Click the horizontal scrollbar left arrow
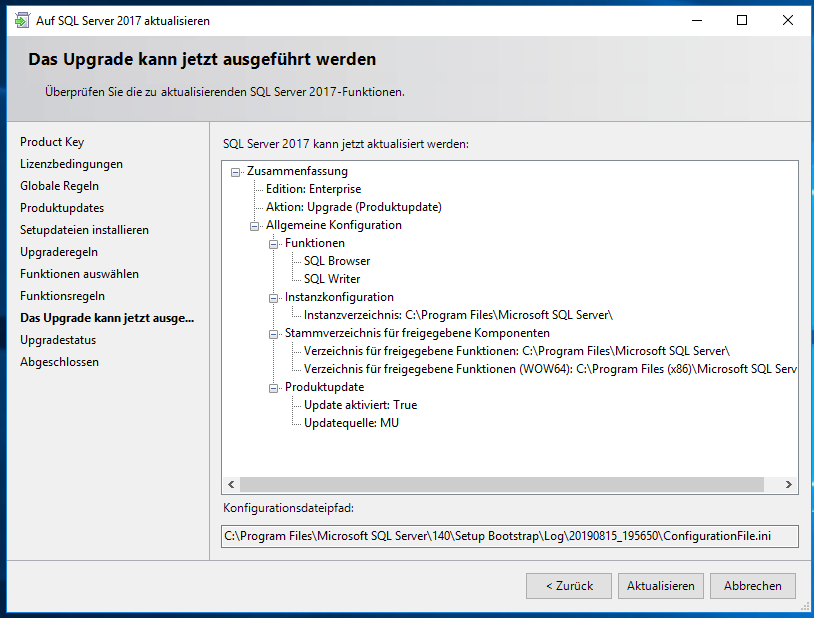 pyautogui.click(x=231, y=485)
